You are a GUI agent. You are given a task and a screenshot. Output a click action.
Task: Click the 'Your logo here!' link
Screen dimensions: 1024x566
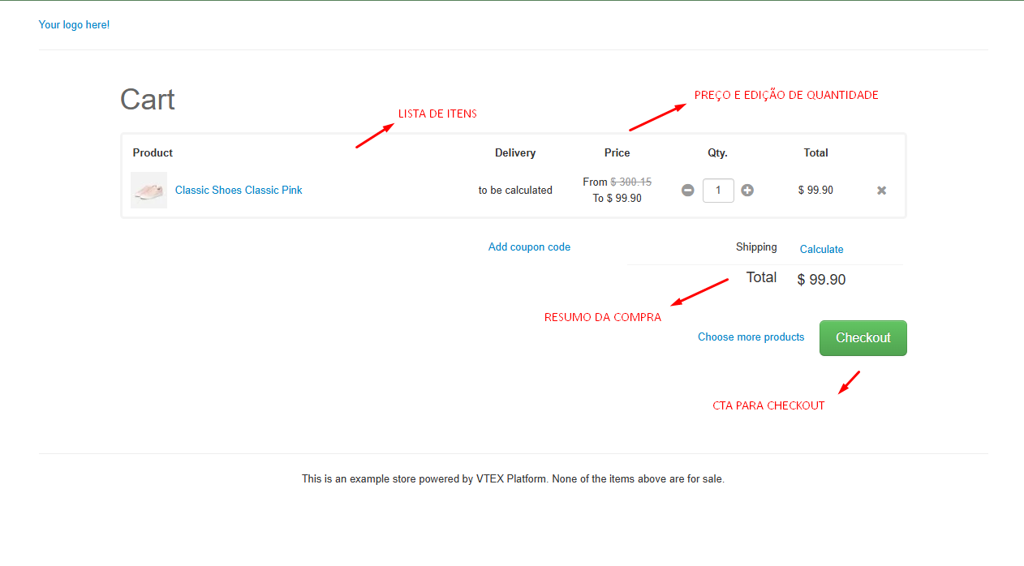coord(74,25)
